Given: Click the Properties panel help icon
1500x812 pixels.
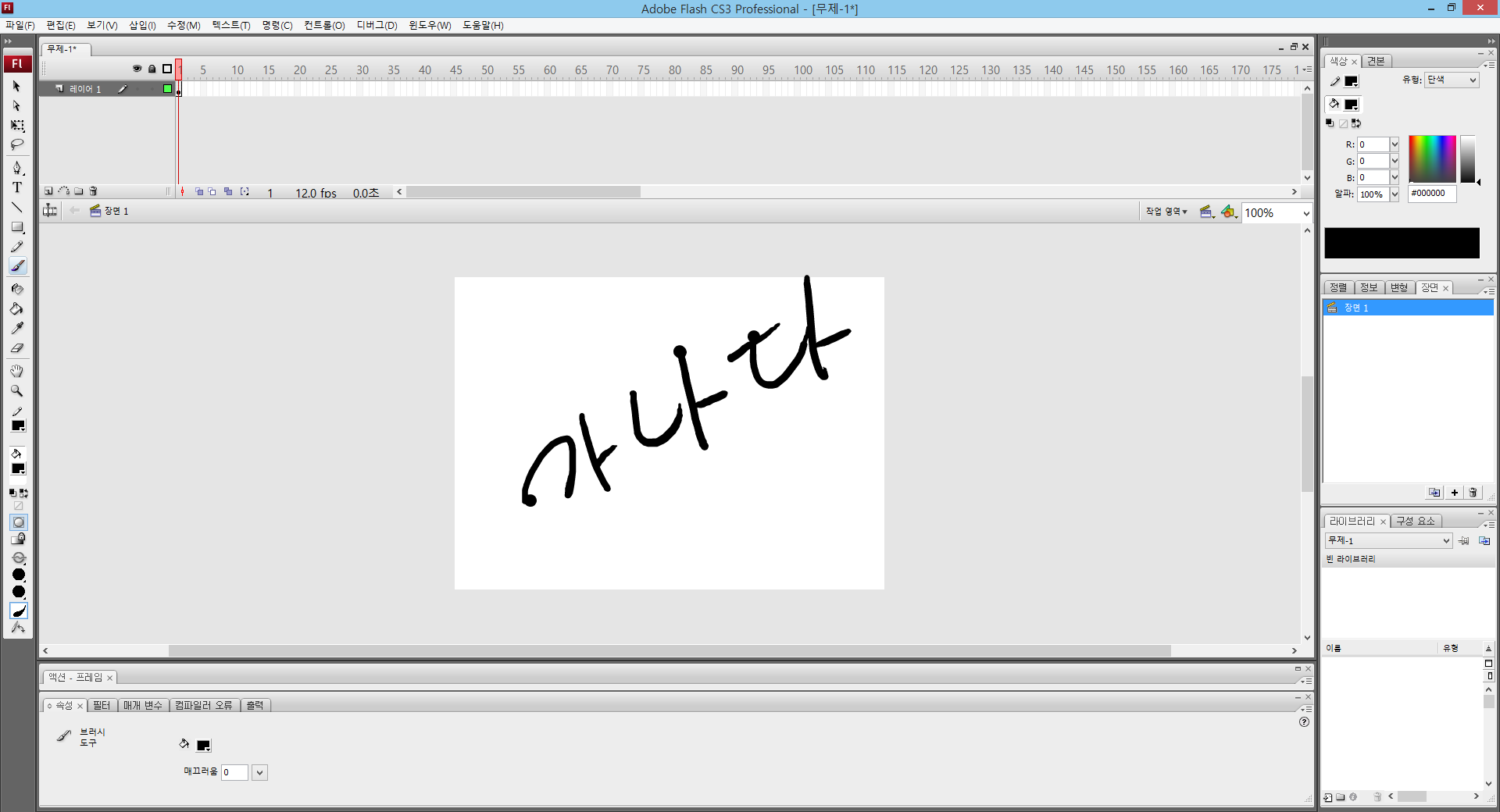Looking at the screenshot, I should pyautogui.click(x=1304, y=722).
